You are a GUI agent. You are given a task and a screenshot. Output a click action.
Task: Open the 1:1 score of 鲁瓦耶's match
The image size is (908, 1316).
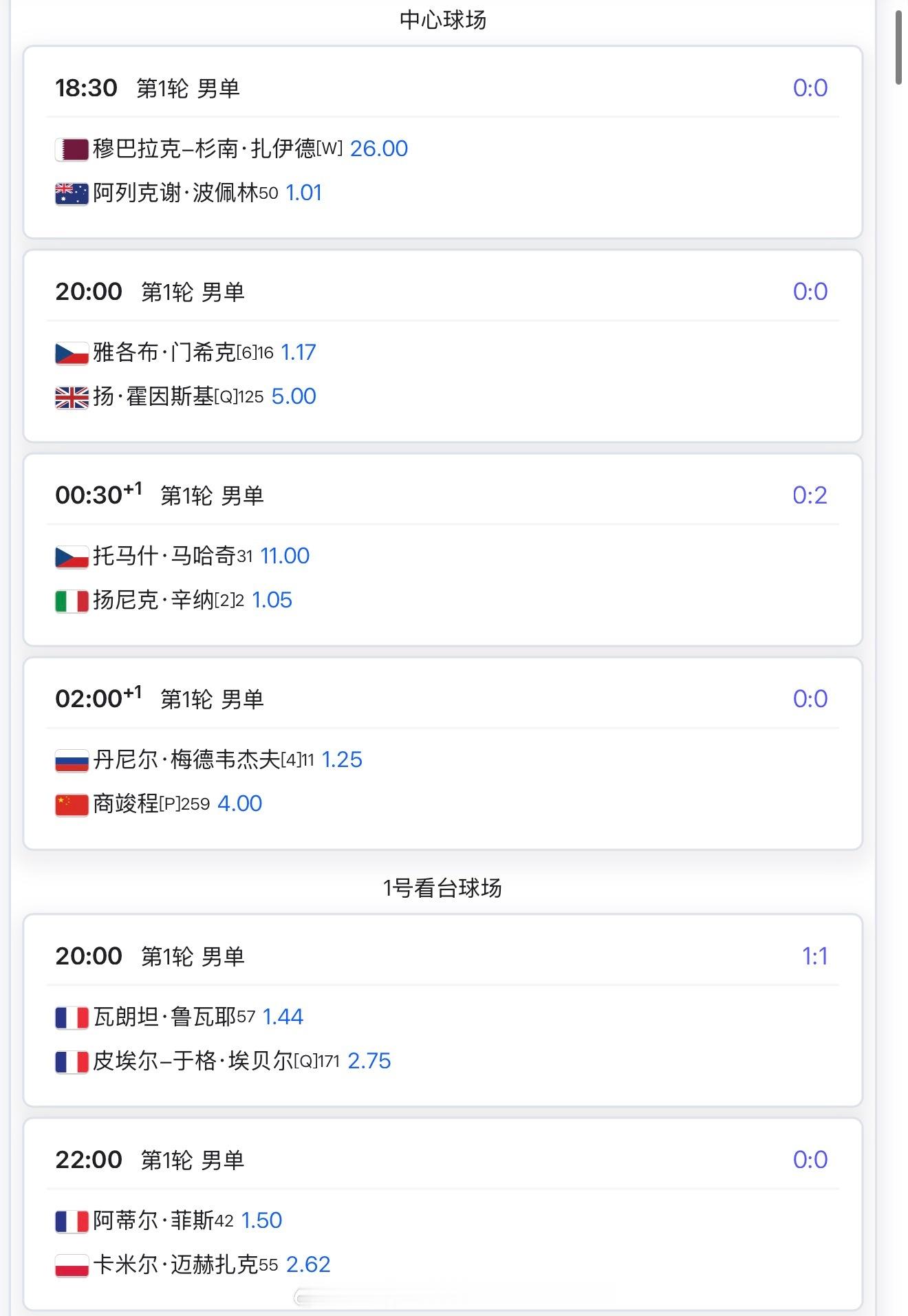[x=814, y=956]
